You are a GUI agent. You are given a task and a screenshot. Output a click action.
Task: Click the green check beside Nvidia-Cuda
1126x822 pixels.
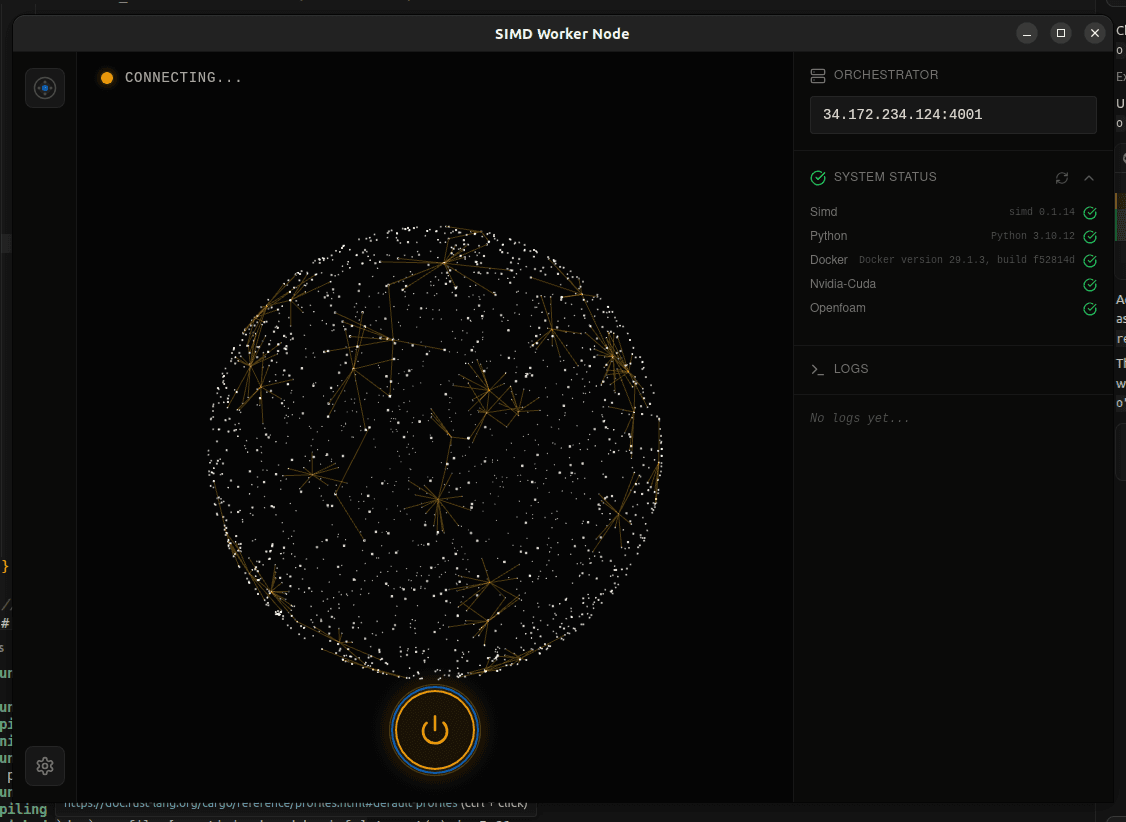point(1089,284)
